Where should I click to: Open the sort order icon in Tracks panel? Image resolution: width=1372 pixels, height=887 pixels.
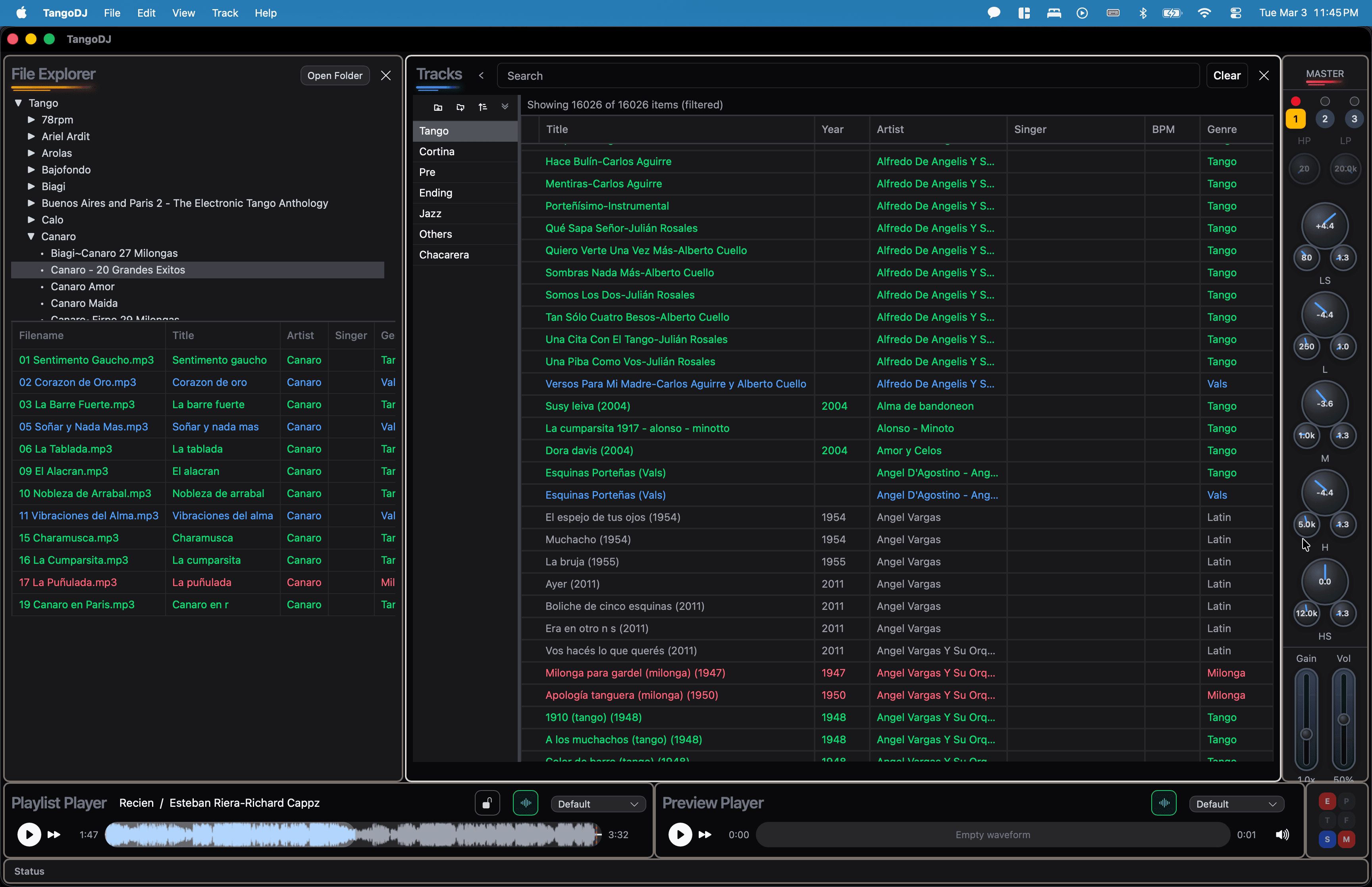483,107
